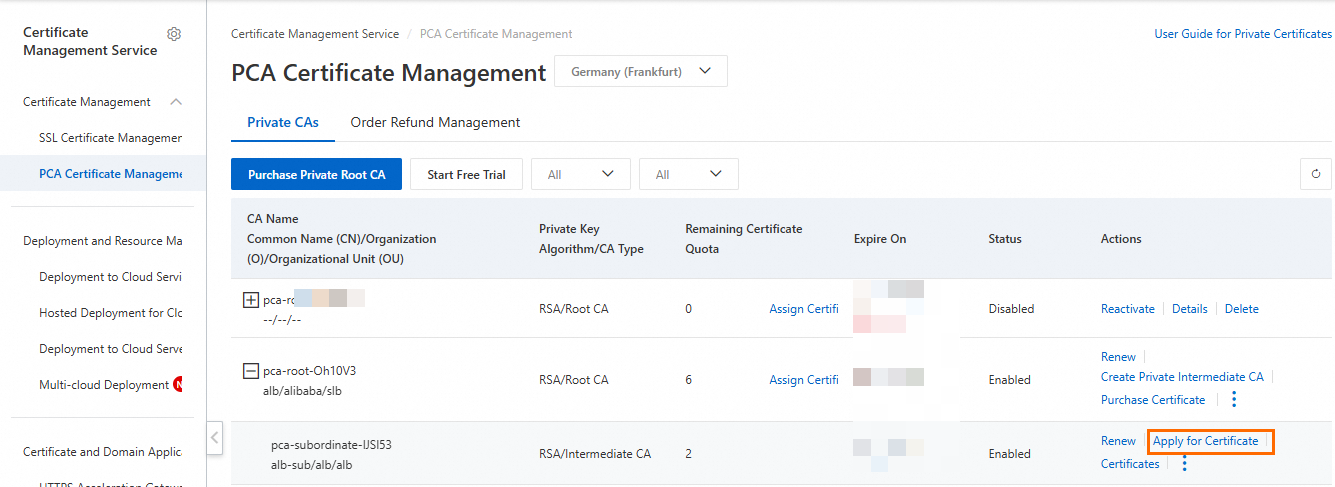Open more actions for pca-root-Oh10V3
Viewport: 1335px width, 487px height.
(x=1234, y=400)
